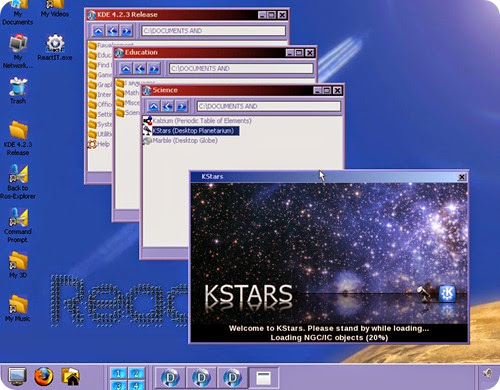
Task: Select KStars (Desktop Planetarium) entry
Action: tap(191, 131)
